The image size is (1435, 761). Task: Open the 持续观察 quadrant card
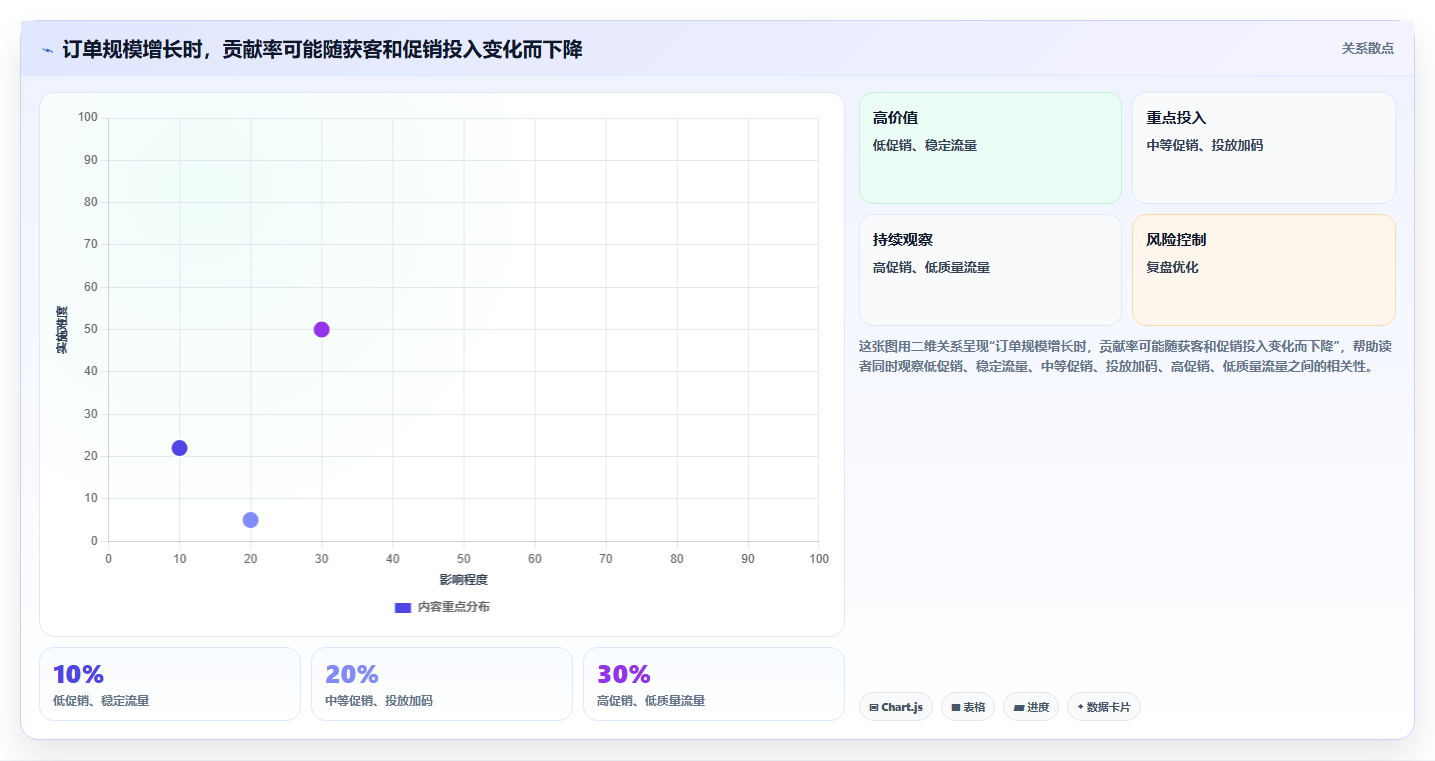click(990, 270)
